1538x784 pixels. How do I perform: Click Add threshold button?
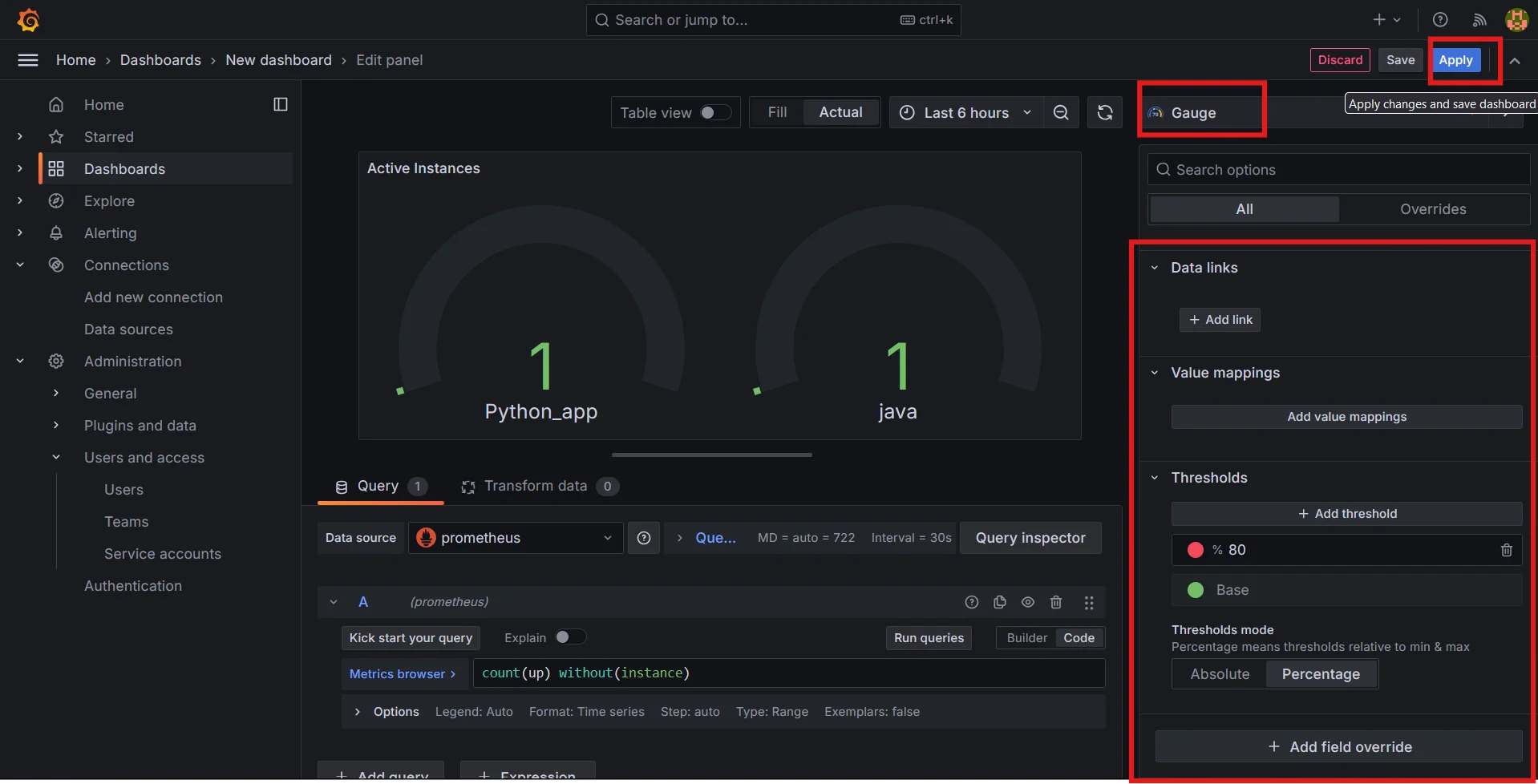click(1346, 514)
